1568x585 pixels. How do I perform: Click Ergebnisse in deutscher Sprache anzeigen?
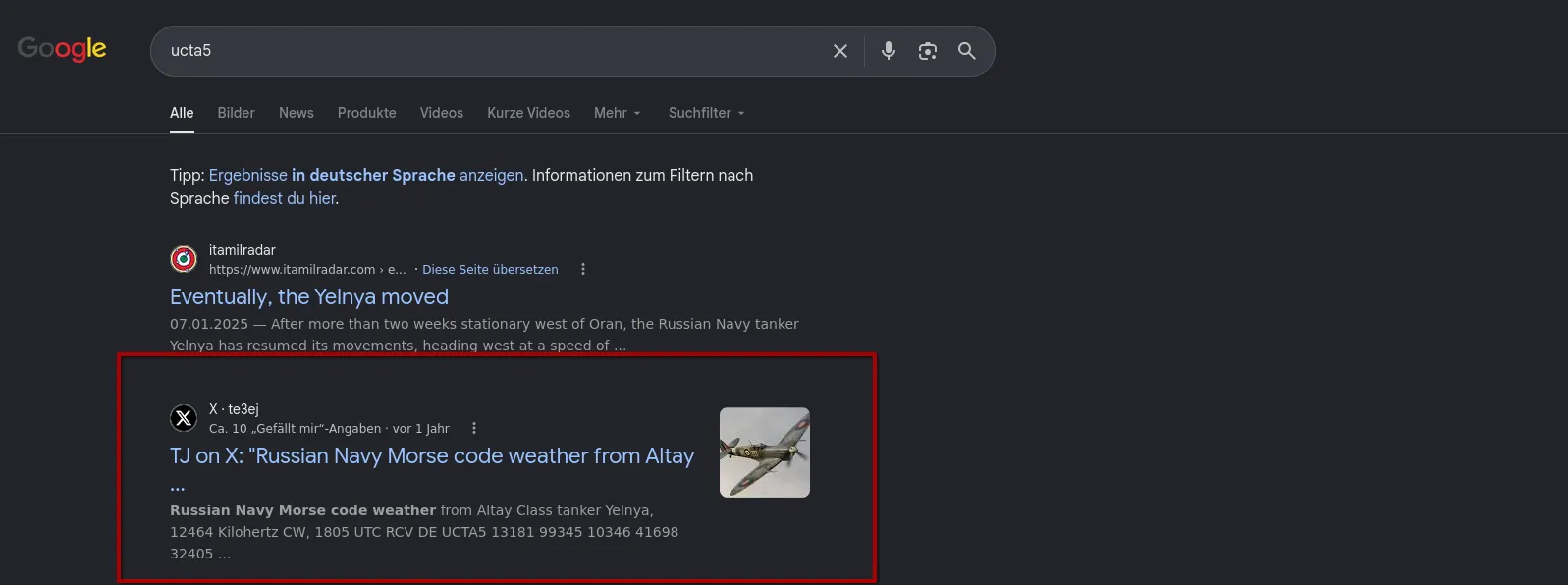366,175
